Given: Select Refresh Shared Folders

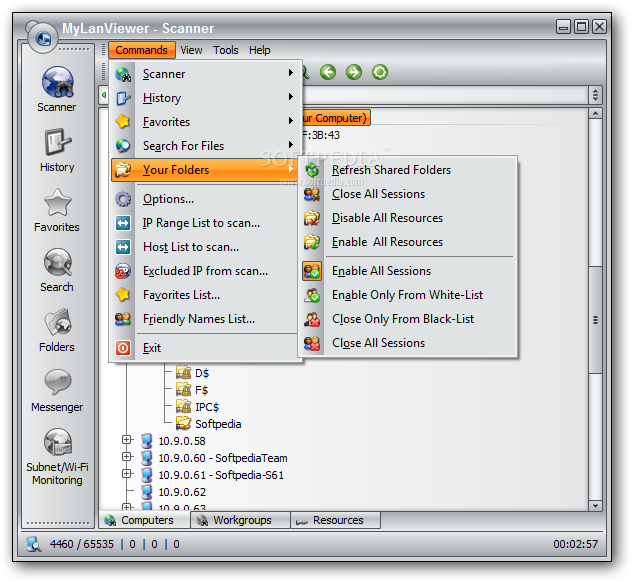Looking at the screenshot, I should pos(408,170).
